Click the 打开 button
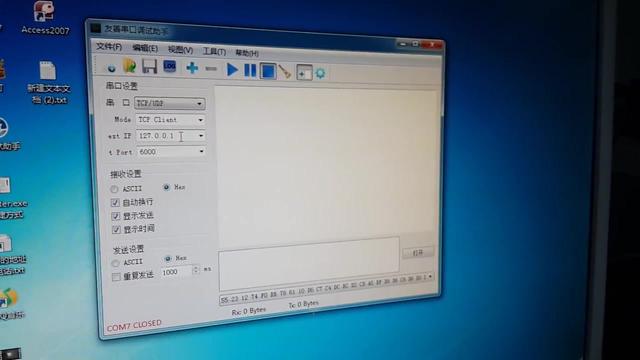640x360 pixels. coord(418,253)
